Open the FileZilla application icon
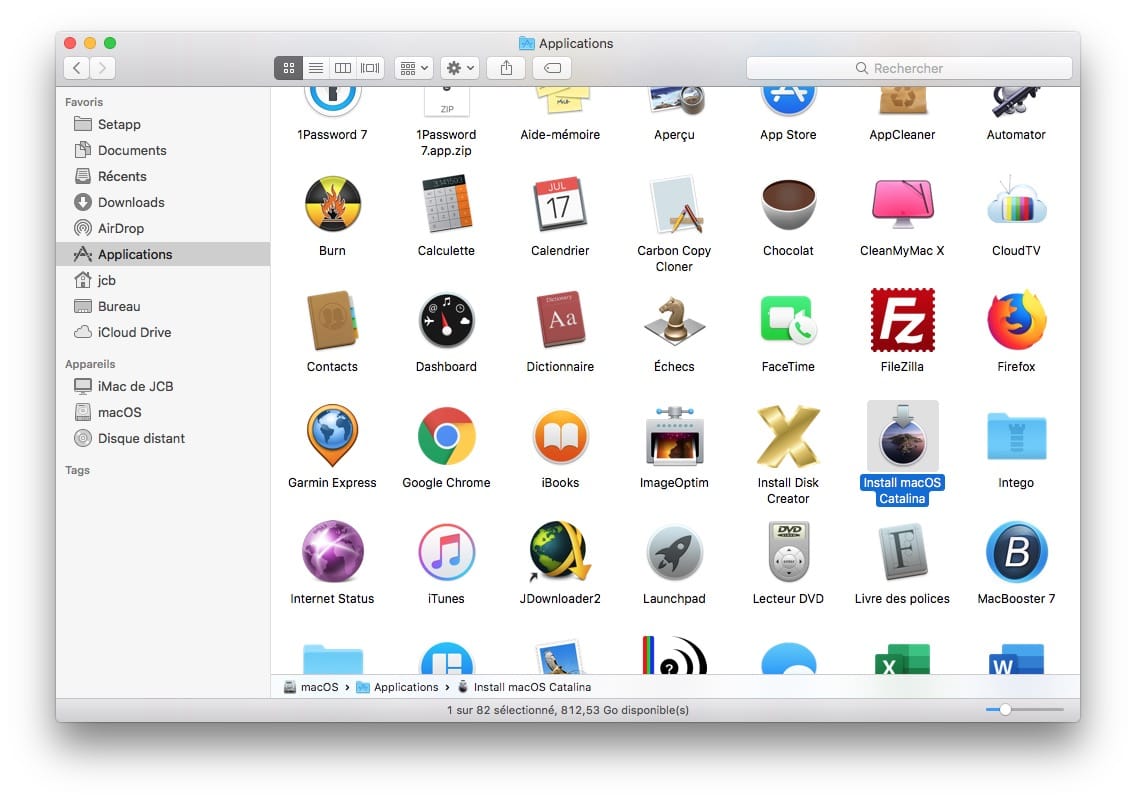Image resolution: width=1136 pixels, height=802 pixels. pyautogui.click(x=902, y=321)
